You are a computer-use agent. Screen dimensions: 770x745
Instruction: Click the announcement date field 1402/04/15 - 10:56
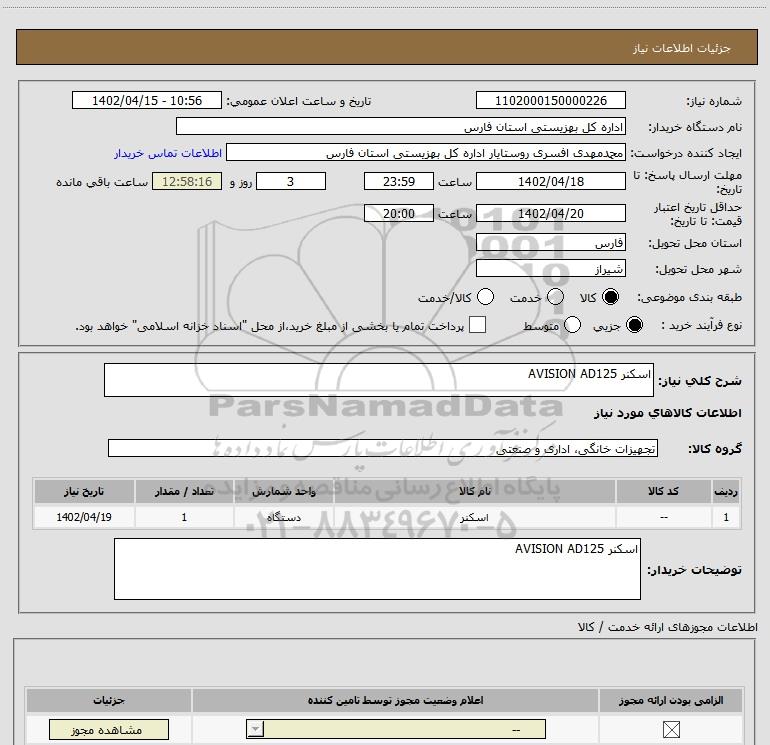coord(147,101)
